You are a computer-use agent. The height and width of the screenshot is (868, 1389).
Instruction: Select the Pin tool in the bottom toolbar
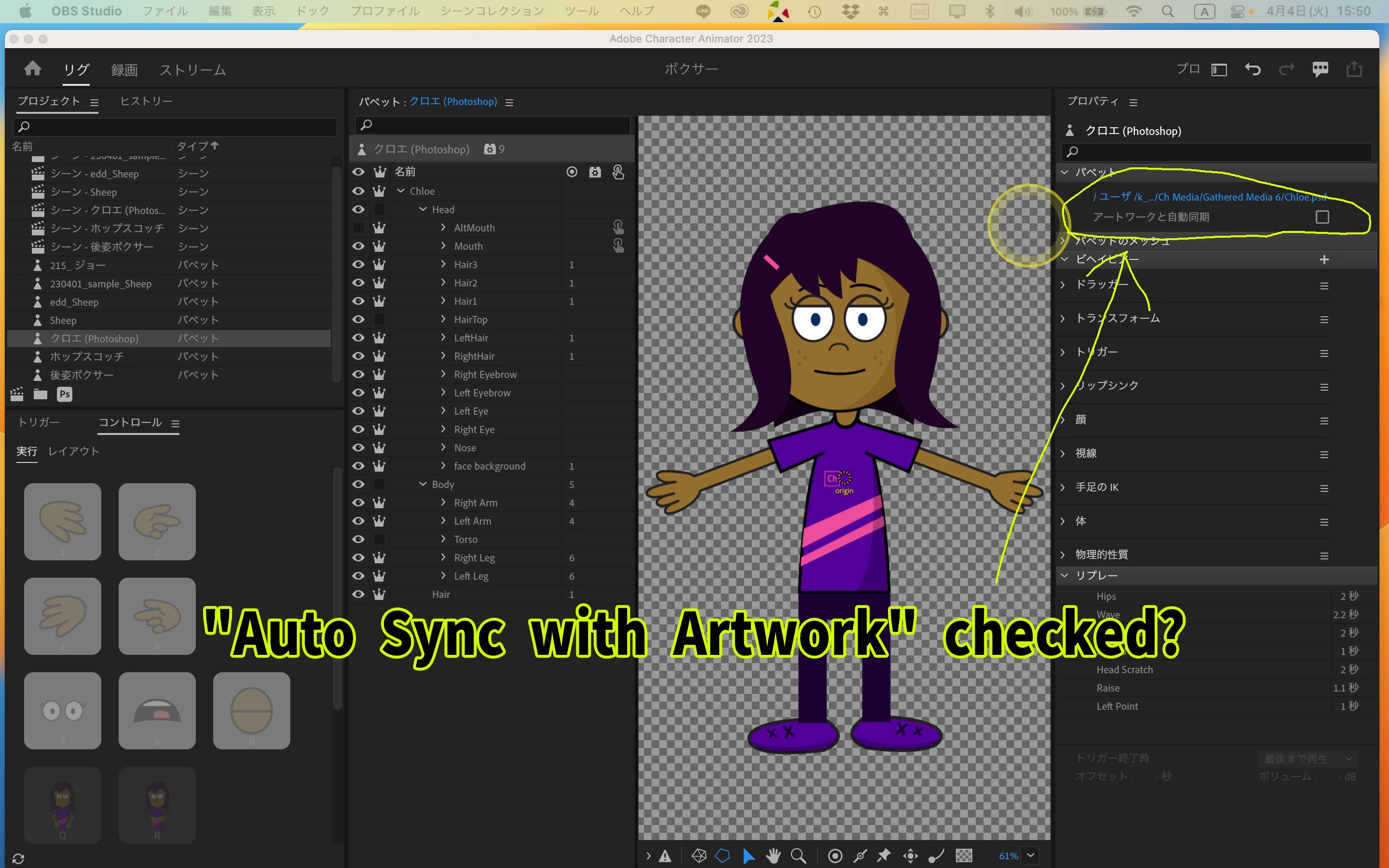tap(884, 855)
